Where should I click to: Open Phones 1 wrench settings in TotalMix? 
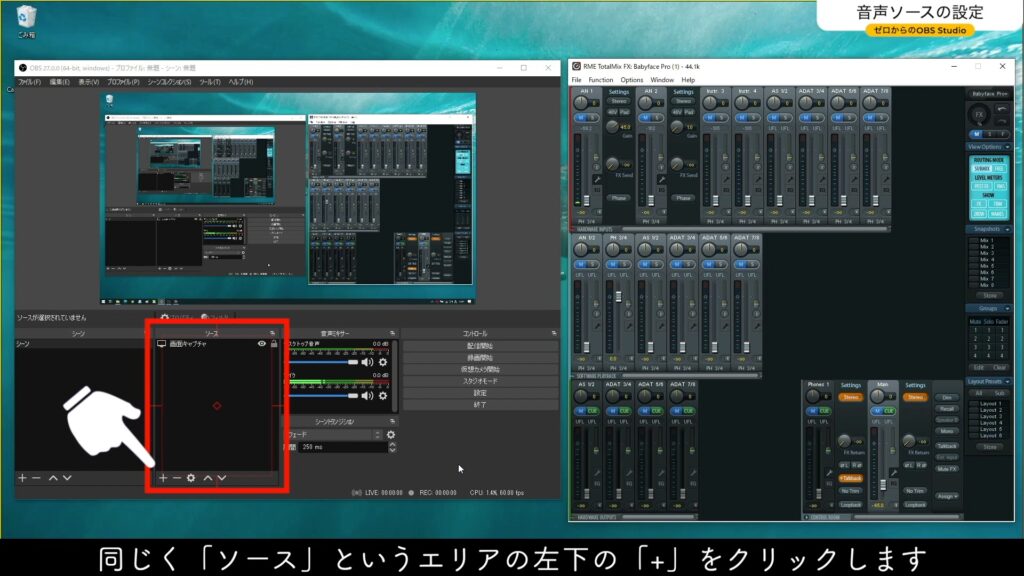829,473
